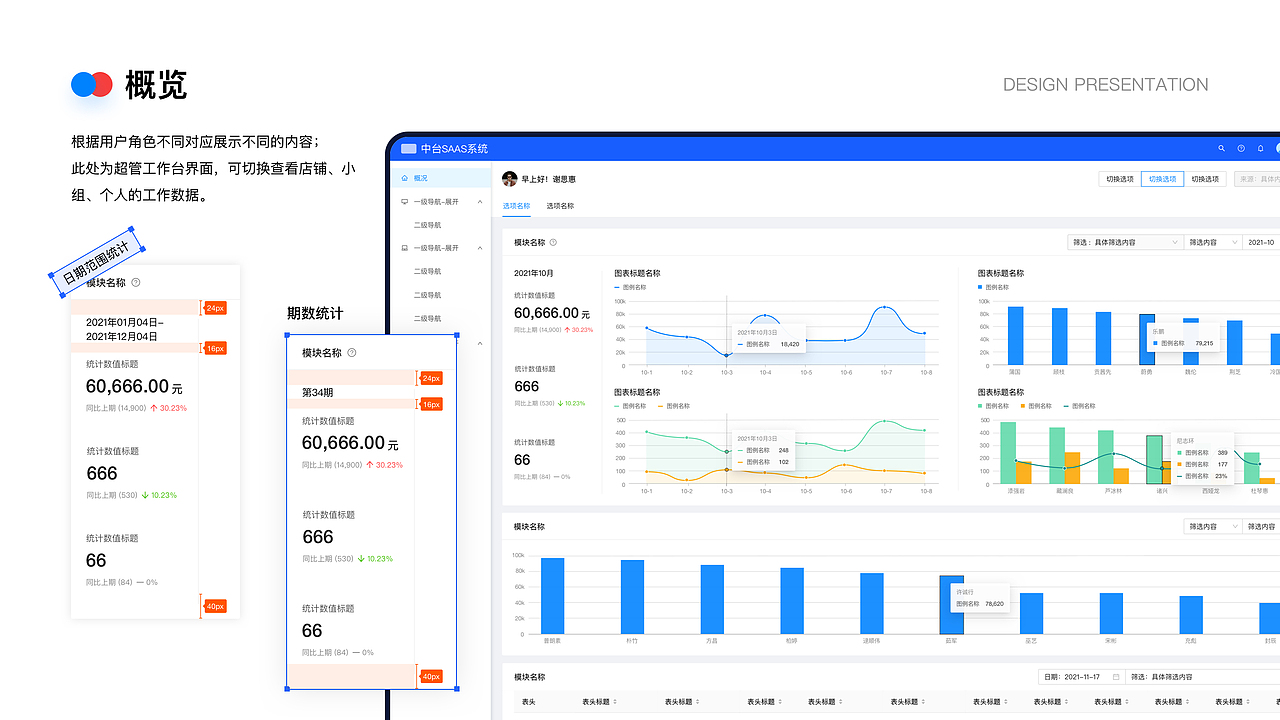Click the 2021年01月04日 date range text
Image resolution: width=1280 pixels, height=720 pixels.
click(125, 329)
